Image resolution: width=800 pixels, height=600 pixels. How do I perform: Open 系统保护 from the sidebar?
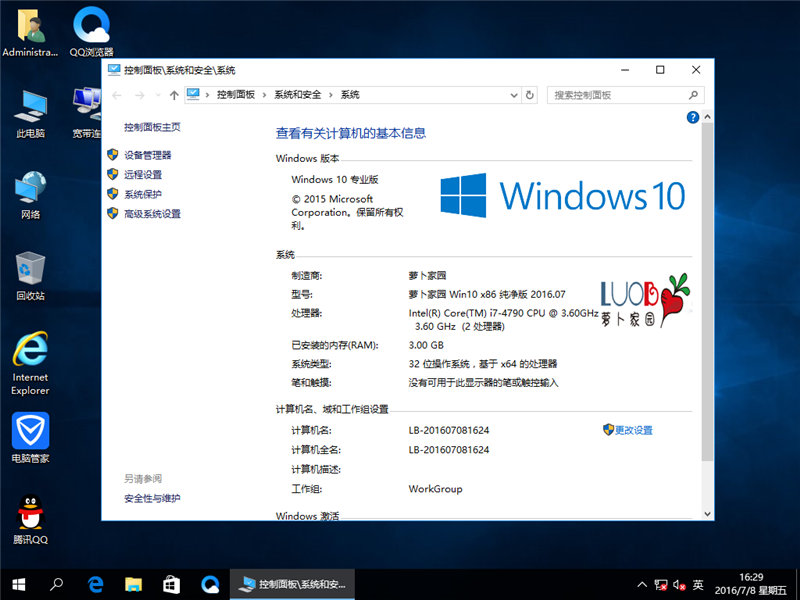(143, 194)
